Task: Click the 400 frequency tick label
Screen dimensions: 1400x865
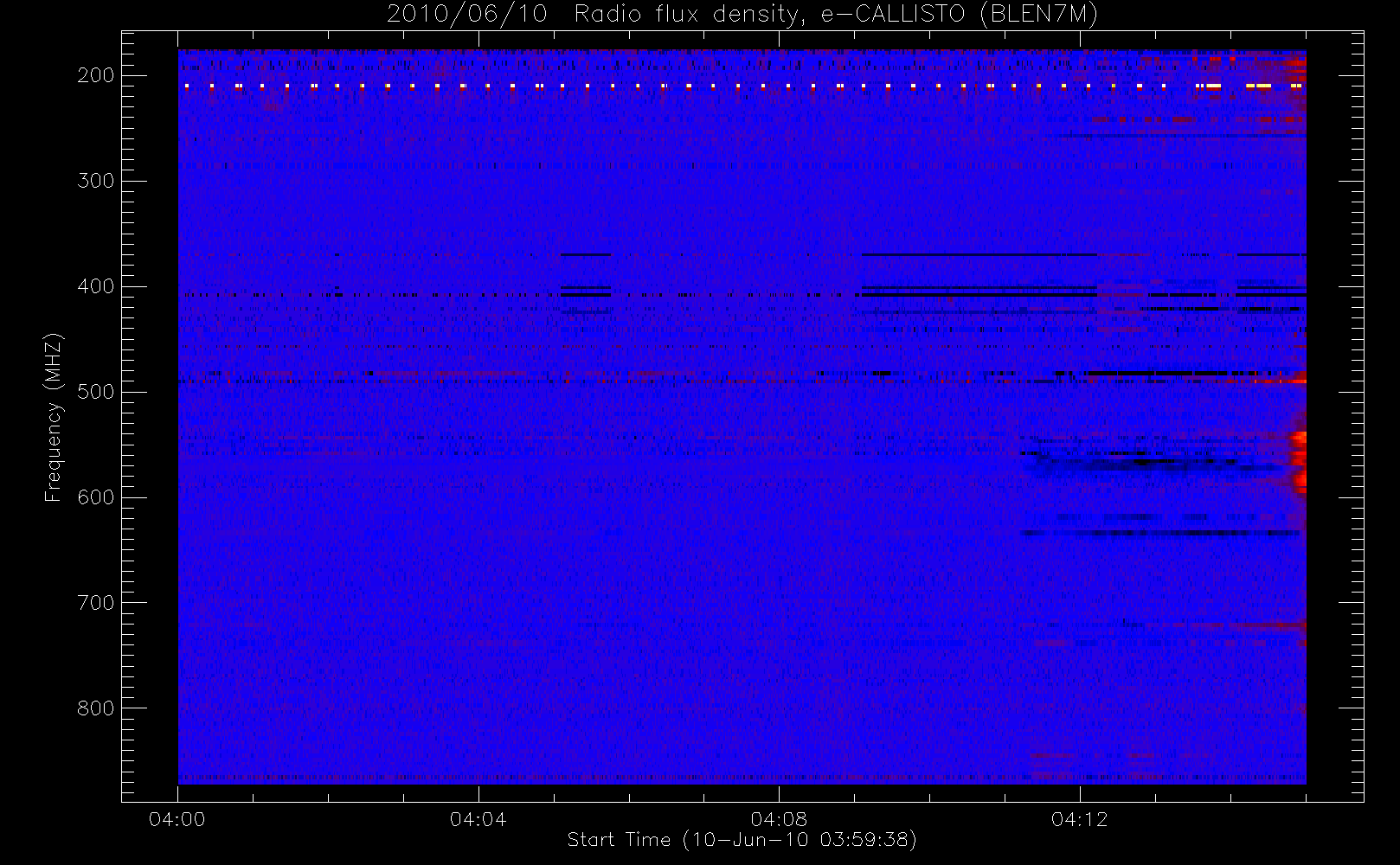Action: 96,286
